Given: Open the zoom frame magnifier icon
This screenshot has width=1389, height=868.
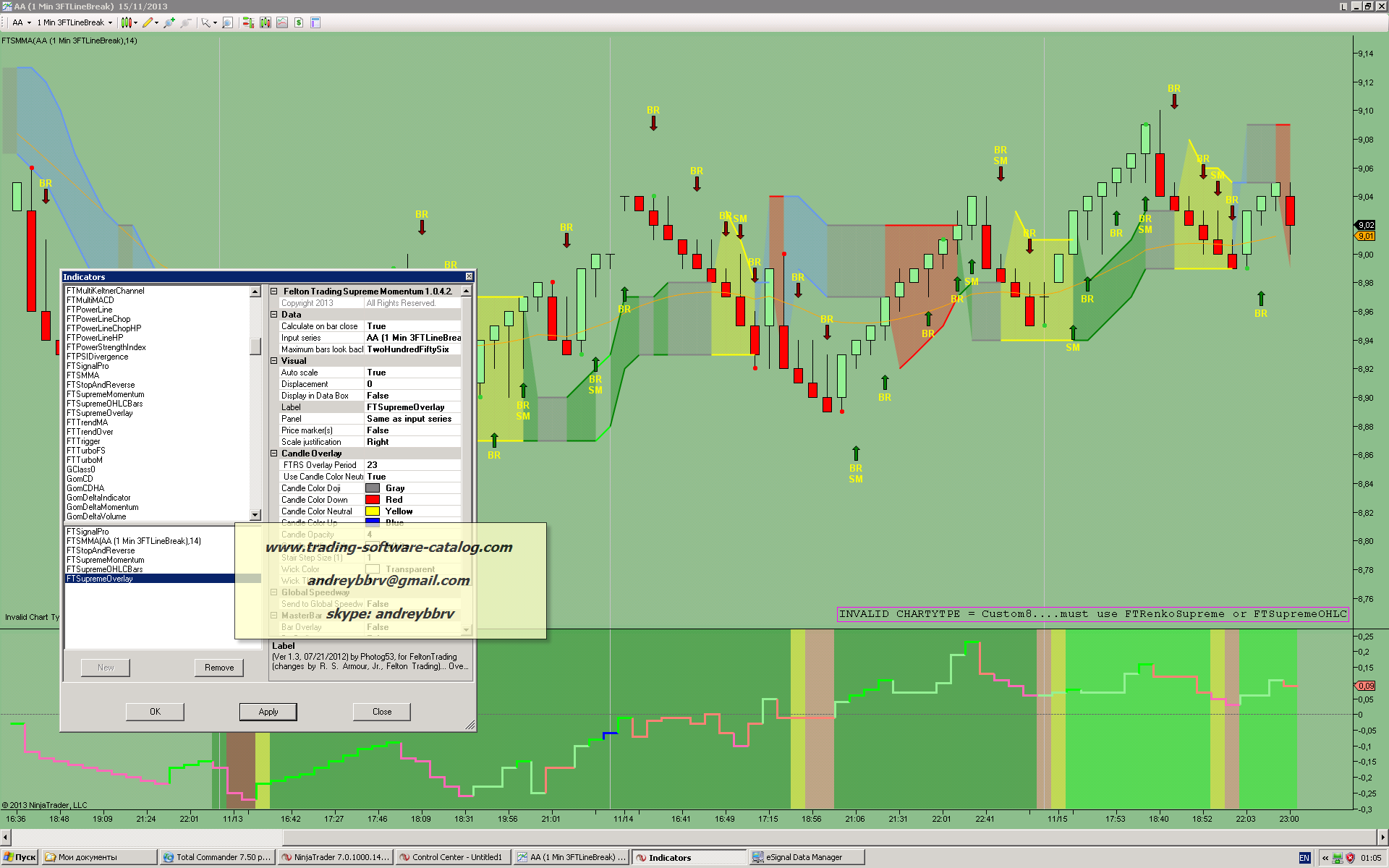Looking at the screenshot, I should pos(227,22).
